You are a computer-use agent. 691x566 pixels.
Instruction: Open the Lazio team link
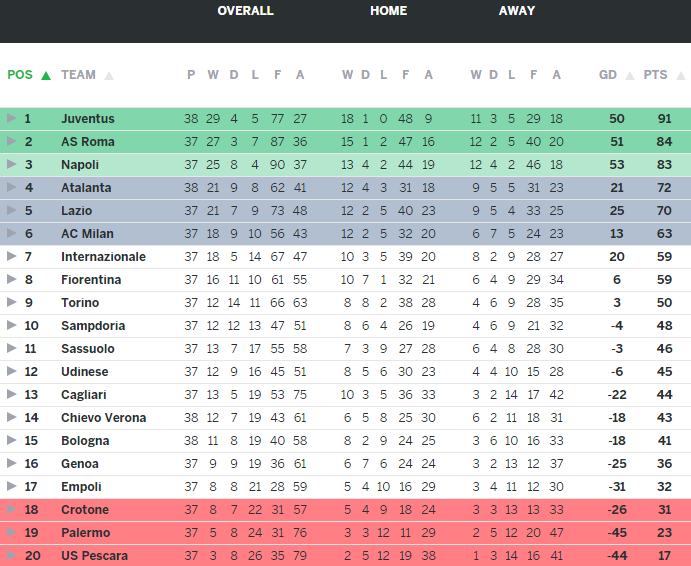[76, 210]
